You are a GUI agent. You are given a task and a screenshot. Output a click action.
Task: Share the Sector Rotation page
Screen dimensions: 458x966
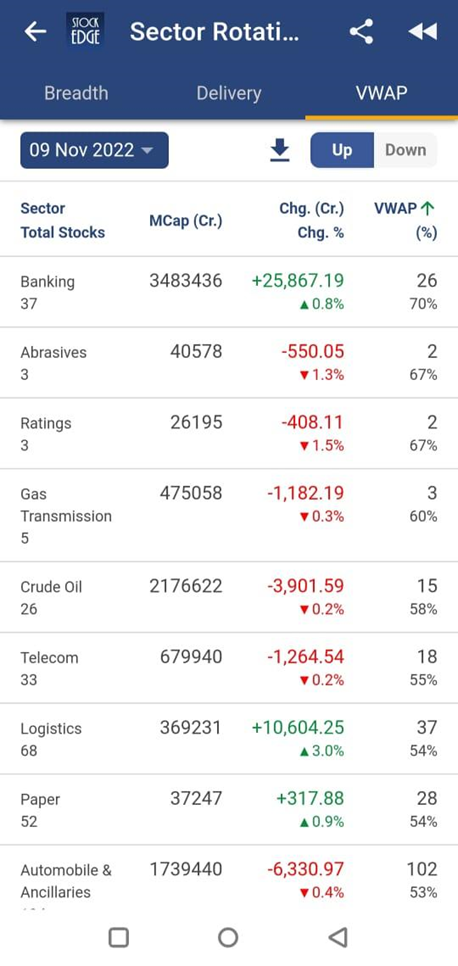361,31
